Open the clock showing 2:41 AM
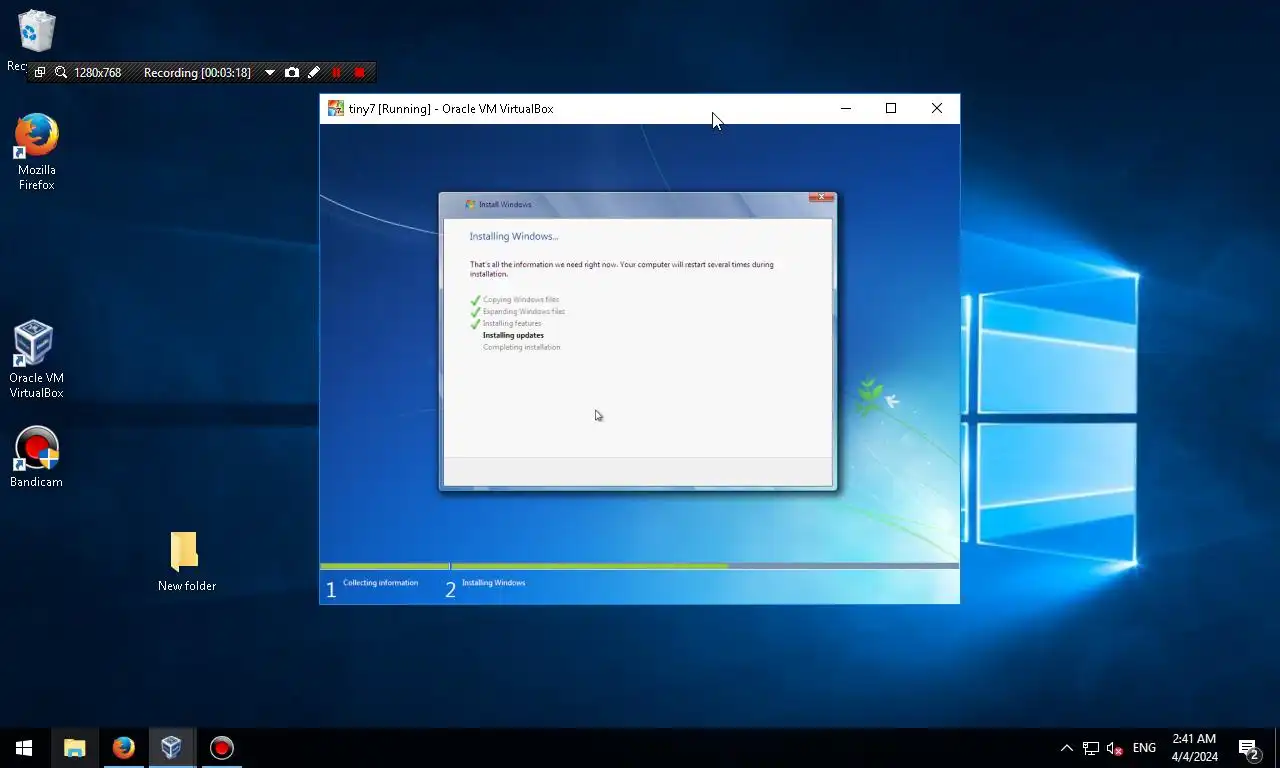The width and height of the screenshot is (1280, 768). tap(1194, 748)
